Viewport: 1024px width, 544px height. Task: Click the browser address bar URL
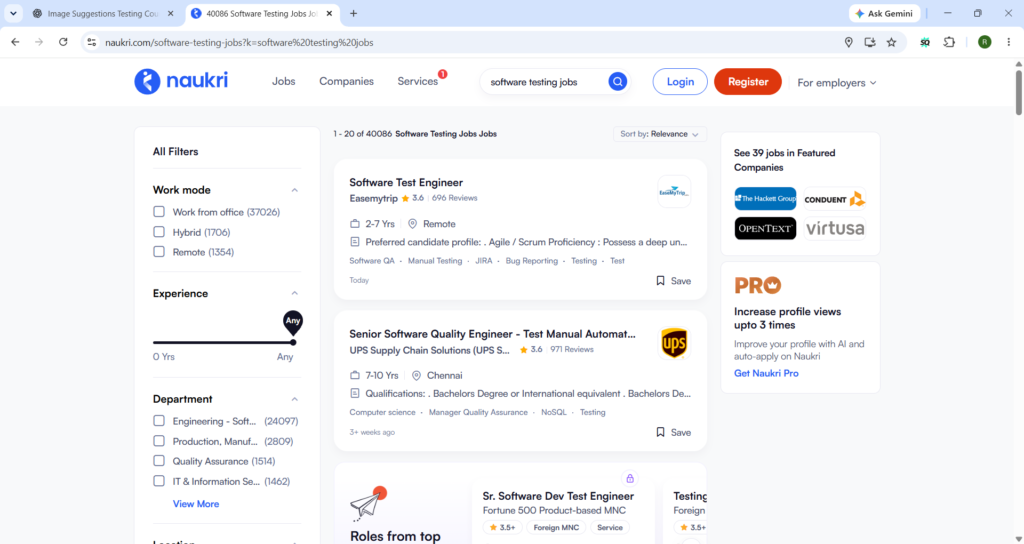click(239, 42)
